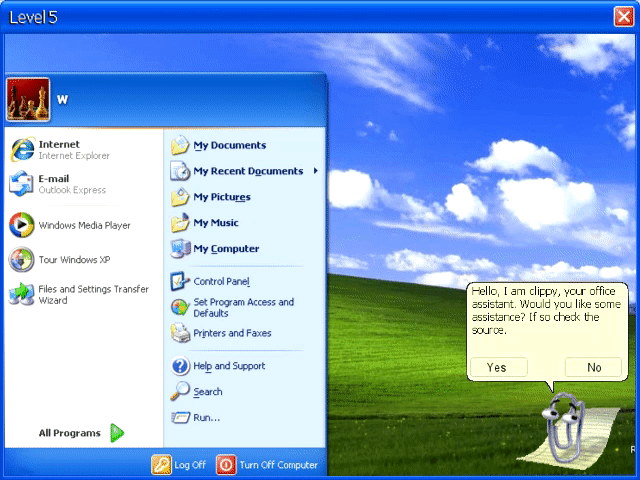
Task: Click the My Documents folder icon
Action: click(180, 145)
